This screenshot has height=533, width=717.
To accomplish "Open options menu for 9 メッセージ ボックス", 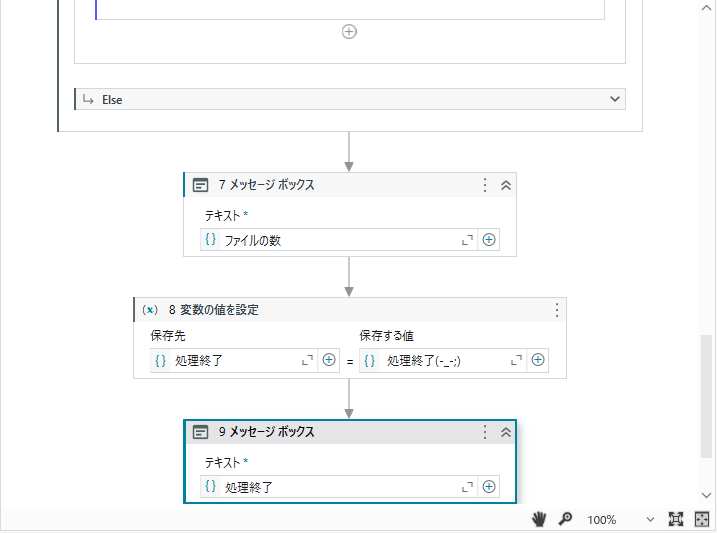I will [x=485, y=432].
